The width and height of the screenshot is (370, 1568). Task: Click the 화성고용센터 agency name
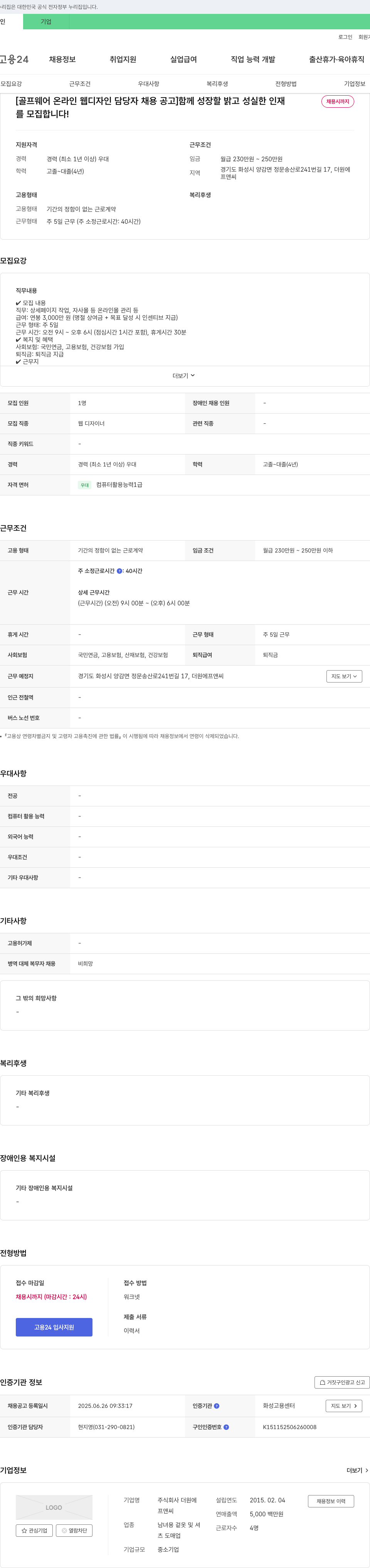pyautogui.click(x=279, y=1406)
